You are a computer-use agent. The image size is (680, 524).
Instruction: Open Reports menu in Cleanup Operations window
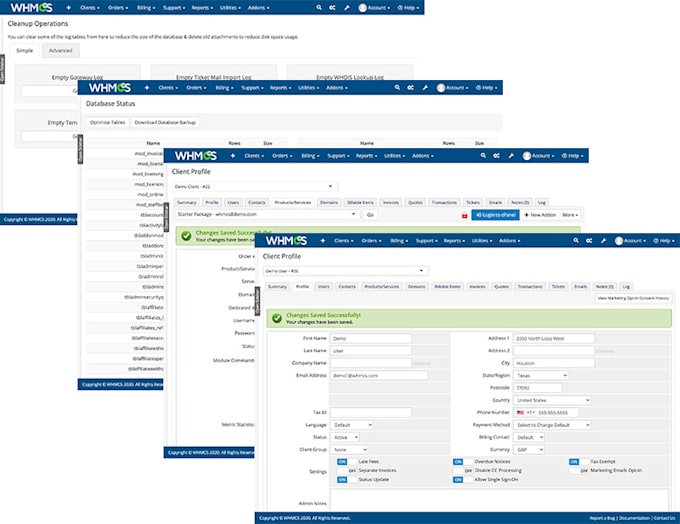(x=202, y=8)
